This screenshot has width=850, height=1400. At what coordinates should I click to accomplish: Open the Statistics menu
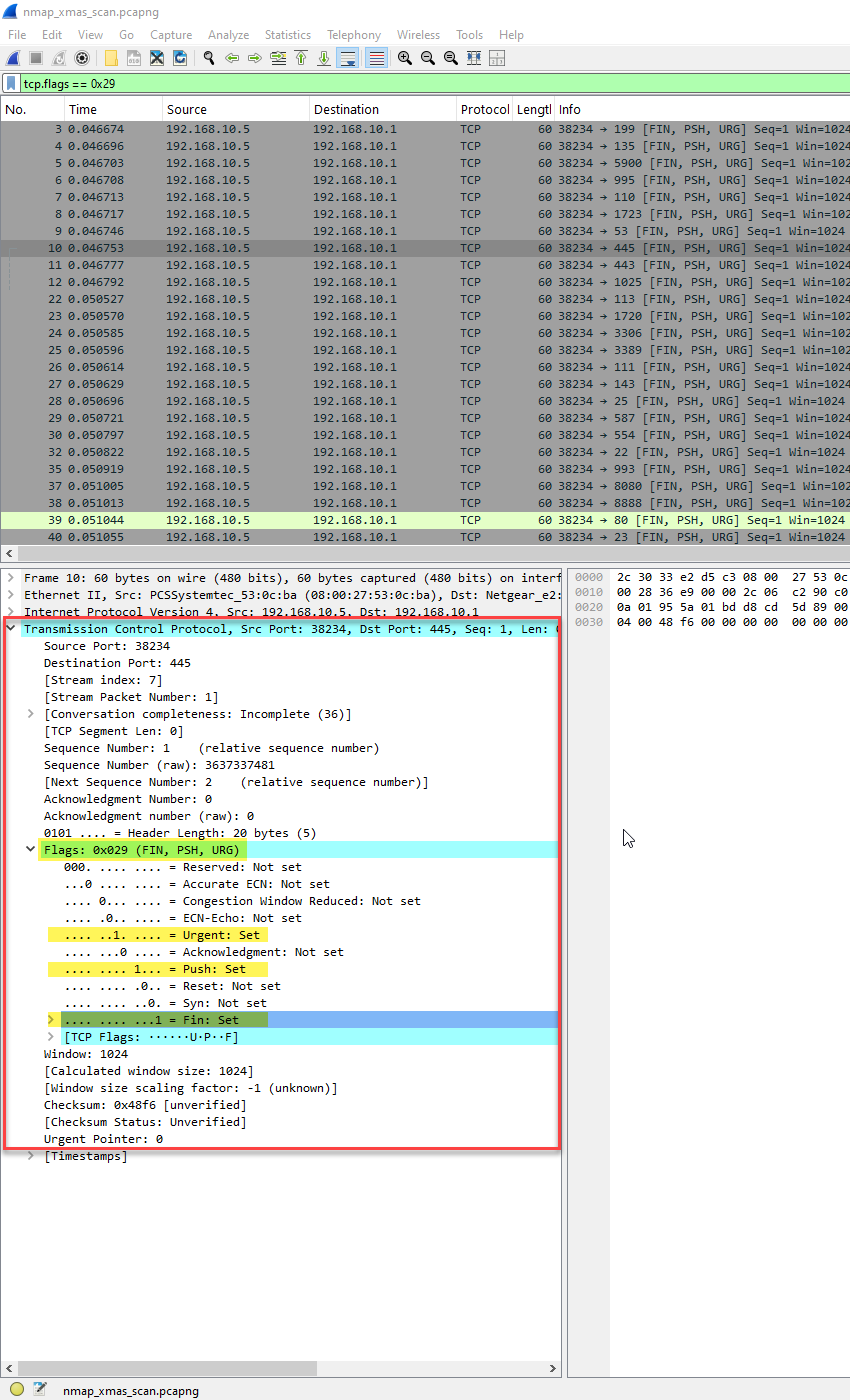coord(288,34)
